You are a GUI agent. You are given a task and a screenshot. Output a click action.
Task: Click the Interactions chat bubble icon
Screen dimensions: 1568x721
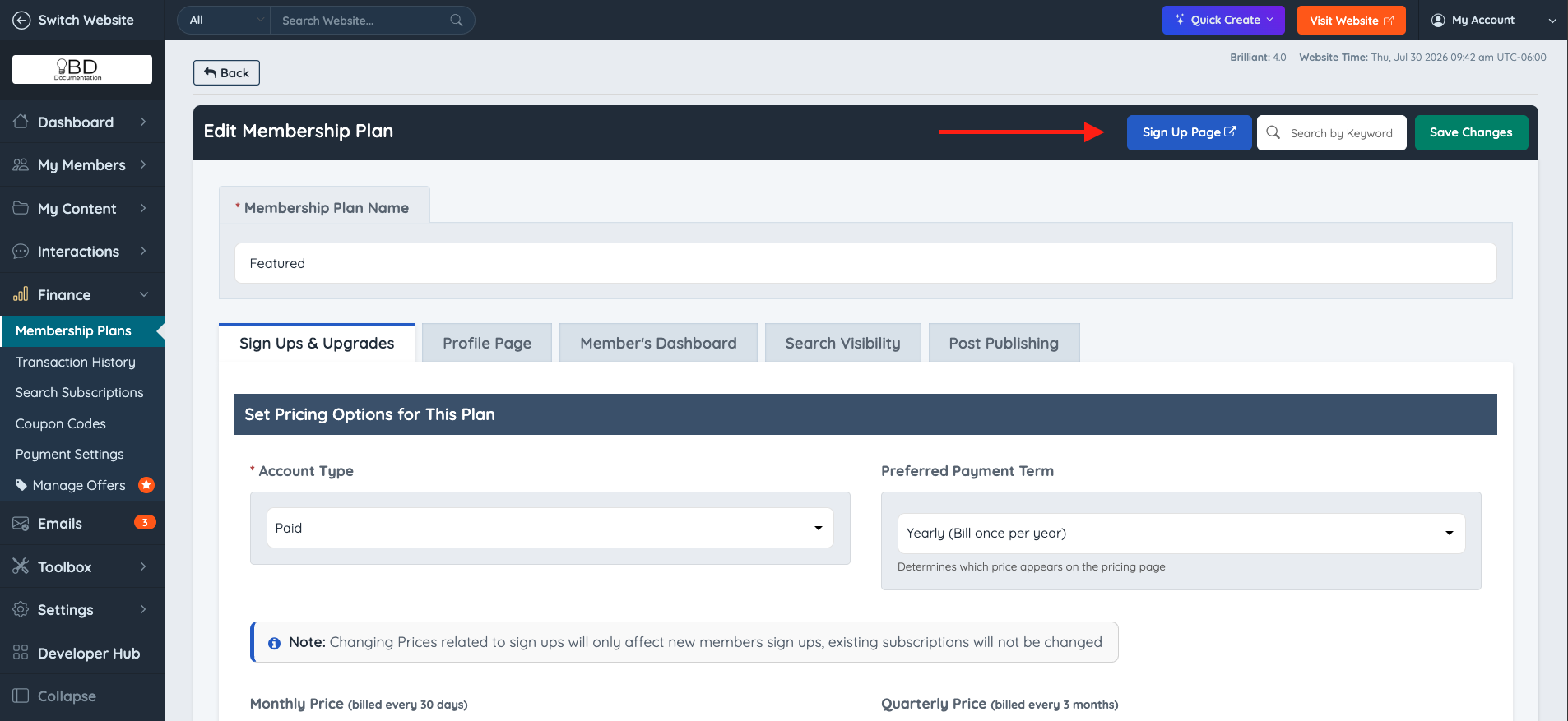pyautogui.click(x=21, y=251)
